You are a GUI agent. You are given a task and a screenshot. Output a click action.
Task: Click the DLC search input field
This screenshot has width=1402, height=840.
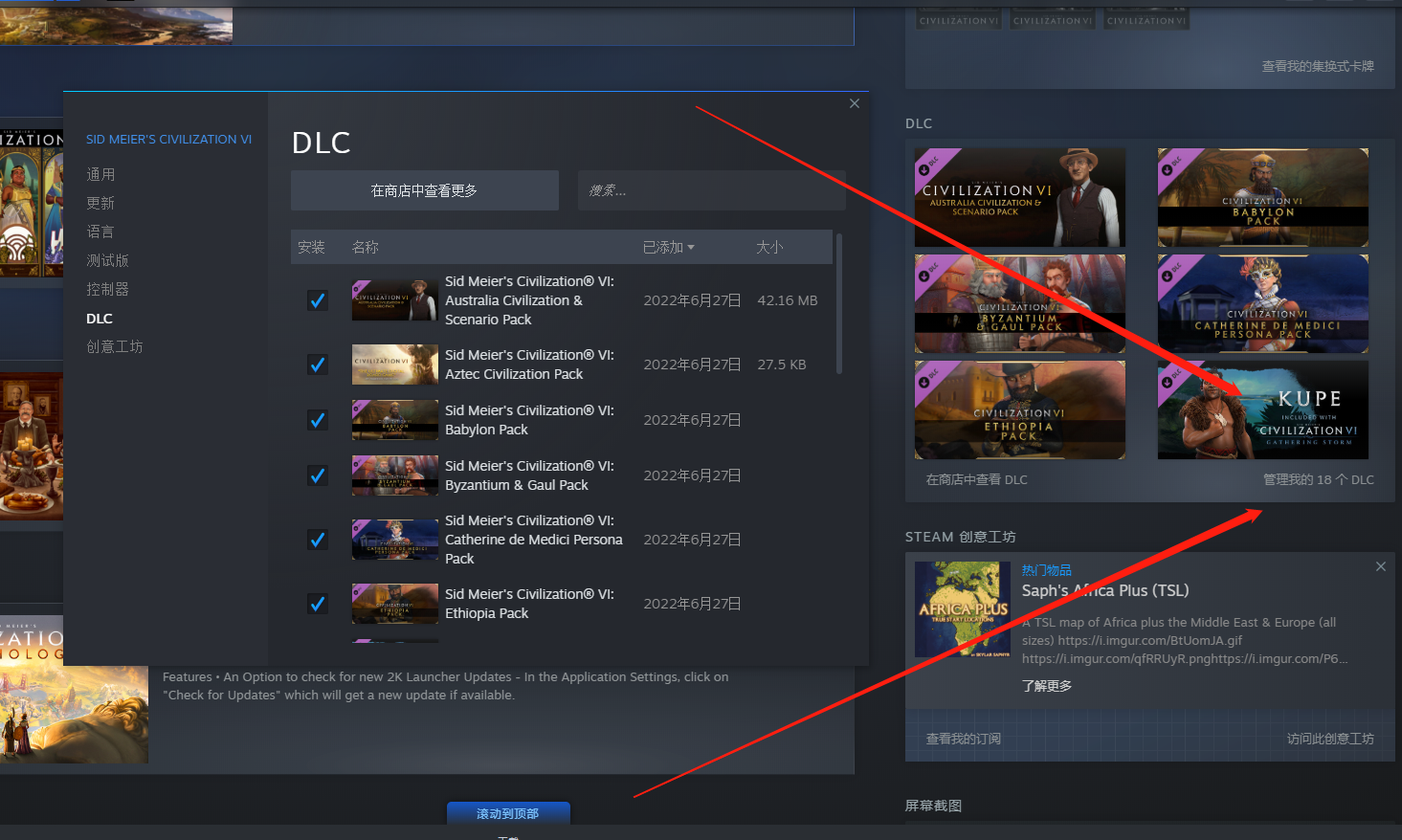(711, 190)
